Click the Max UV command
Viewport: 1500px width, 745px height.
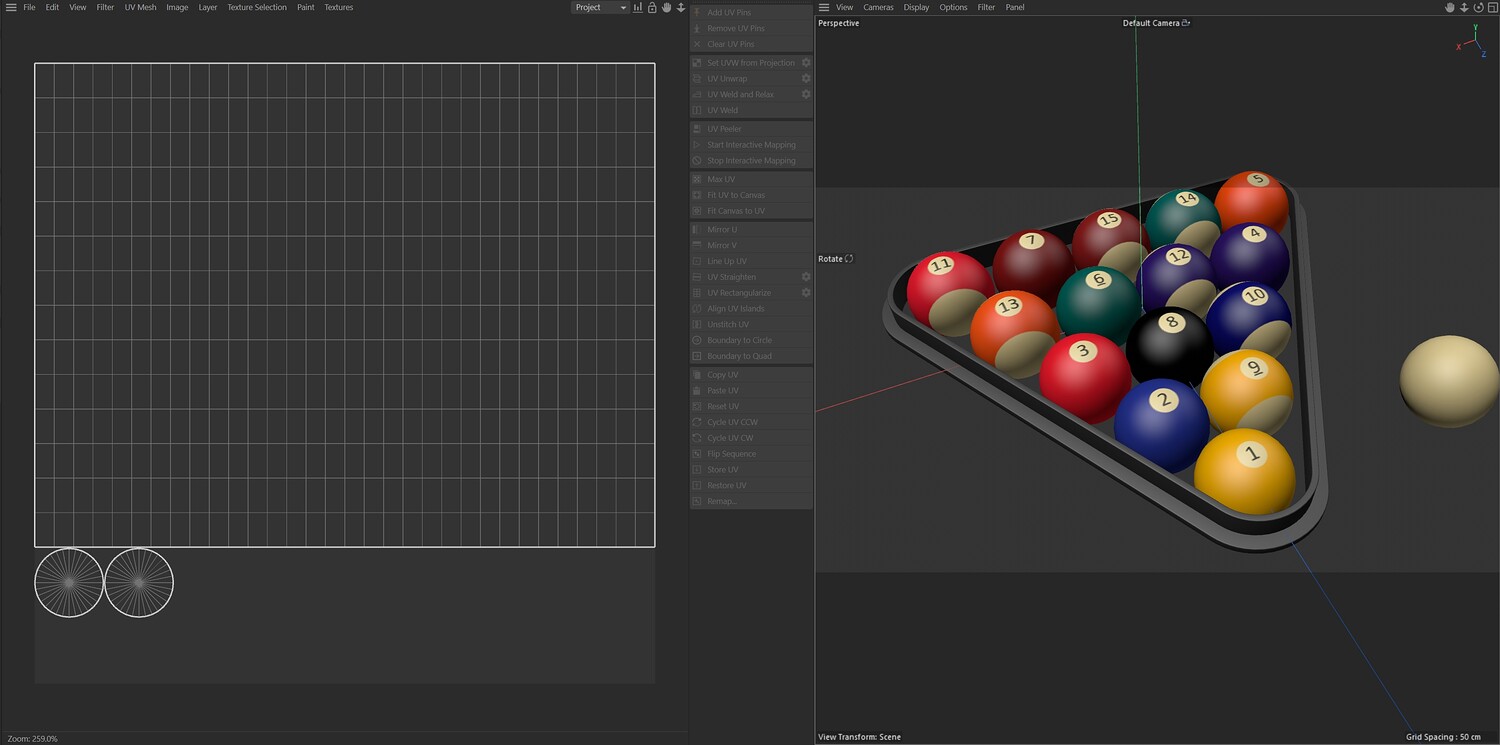pos(751,179)
